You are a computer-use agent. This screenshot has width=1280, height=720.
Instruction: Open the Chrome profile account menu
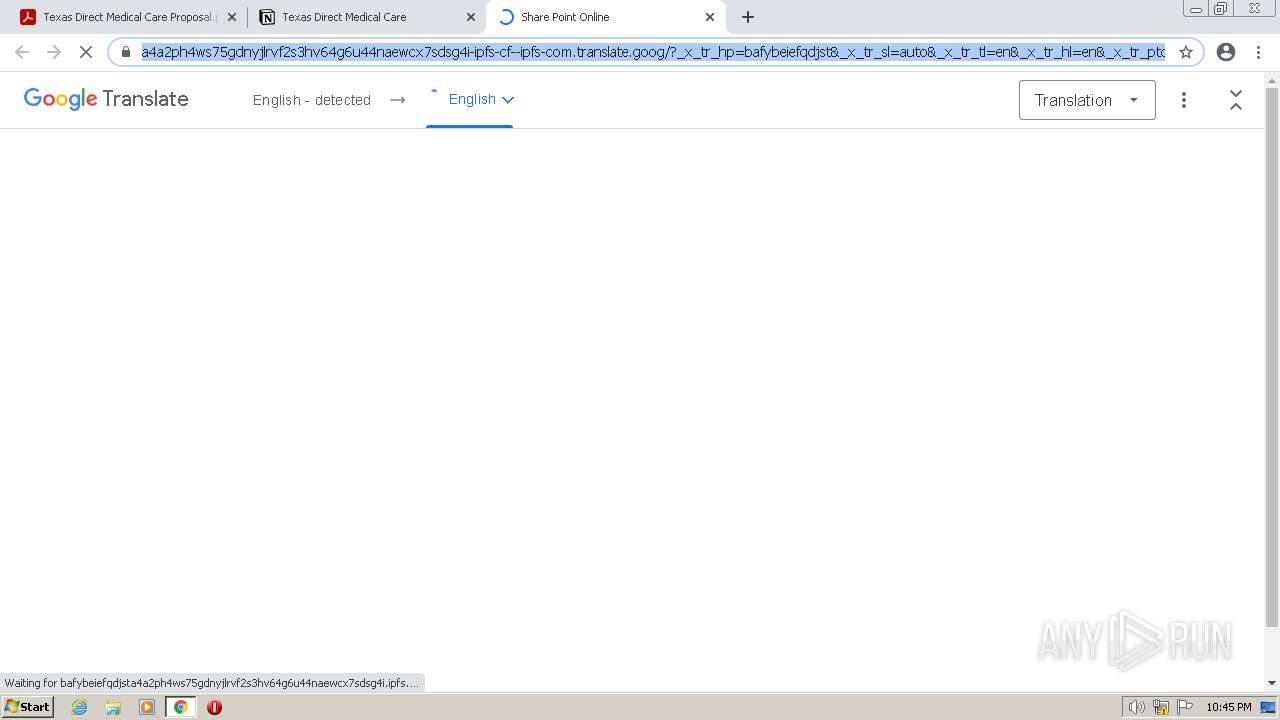point(1226,52)
